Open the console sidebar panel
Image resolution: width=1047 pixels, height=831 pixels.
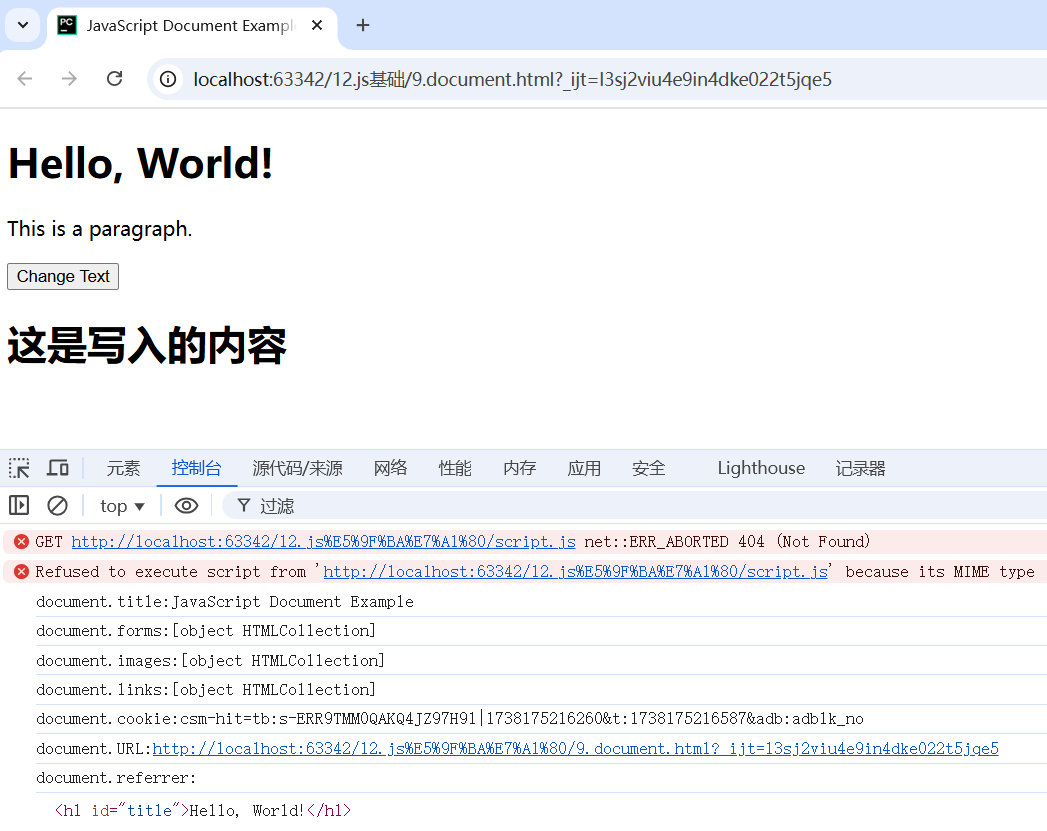coord(18,505)
